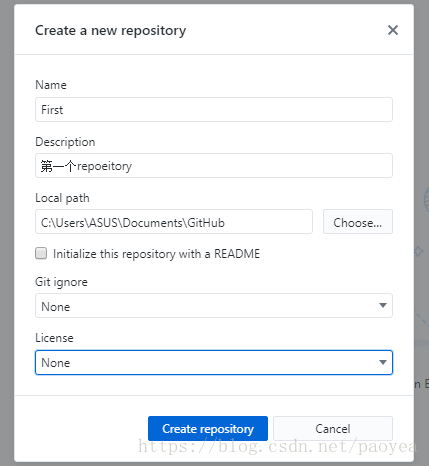
Task: Click the Description field label
Action: (65, 142)
